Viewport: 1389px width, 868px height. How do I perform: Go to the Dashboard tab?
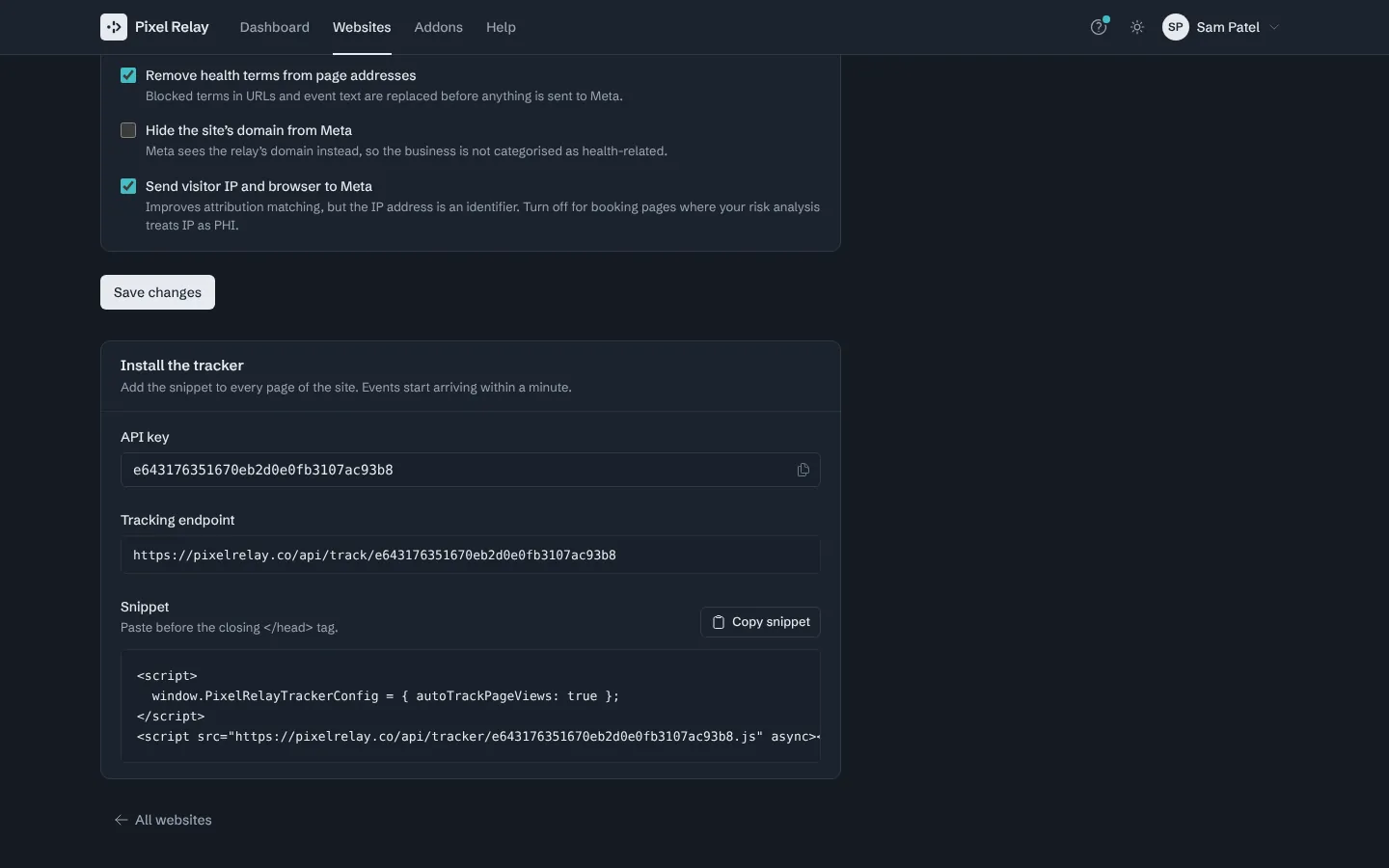click(275, 27)
